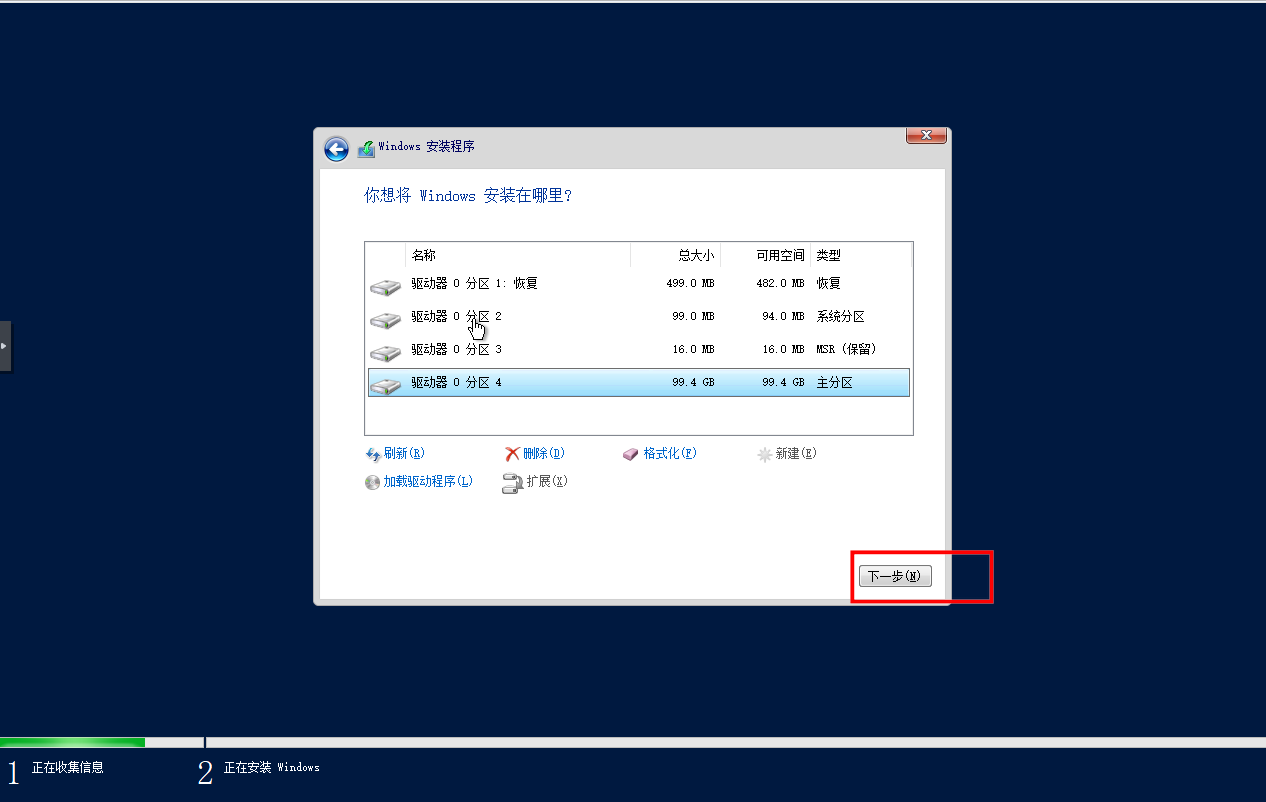The height and width of the screenshot is (802, 1266).
Task: Format partition via 格式化(F) link
Action: pyautogui.click(x=670, y=454)
